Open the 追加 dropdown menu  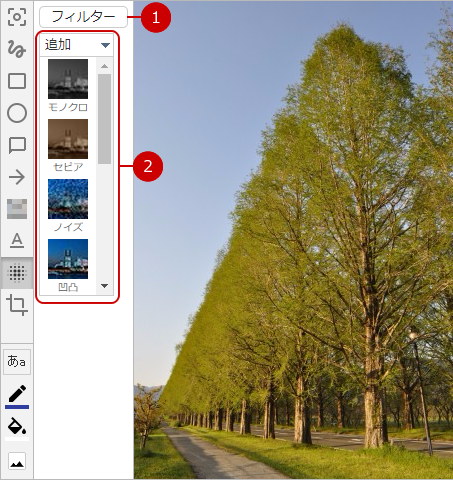pos(77,45)
